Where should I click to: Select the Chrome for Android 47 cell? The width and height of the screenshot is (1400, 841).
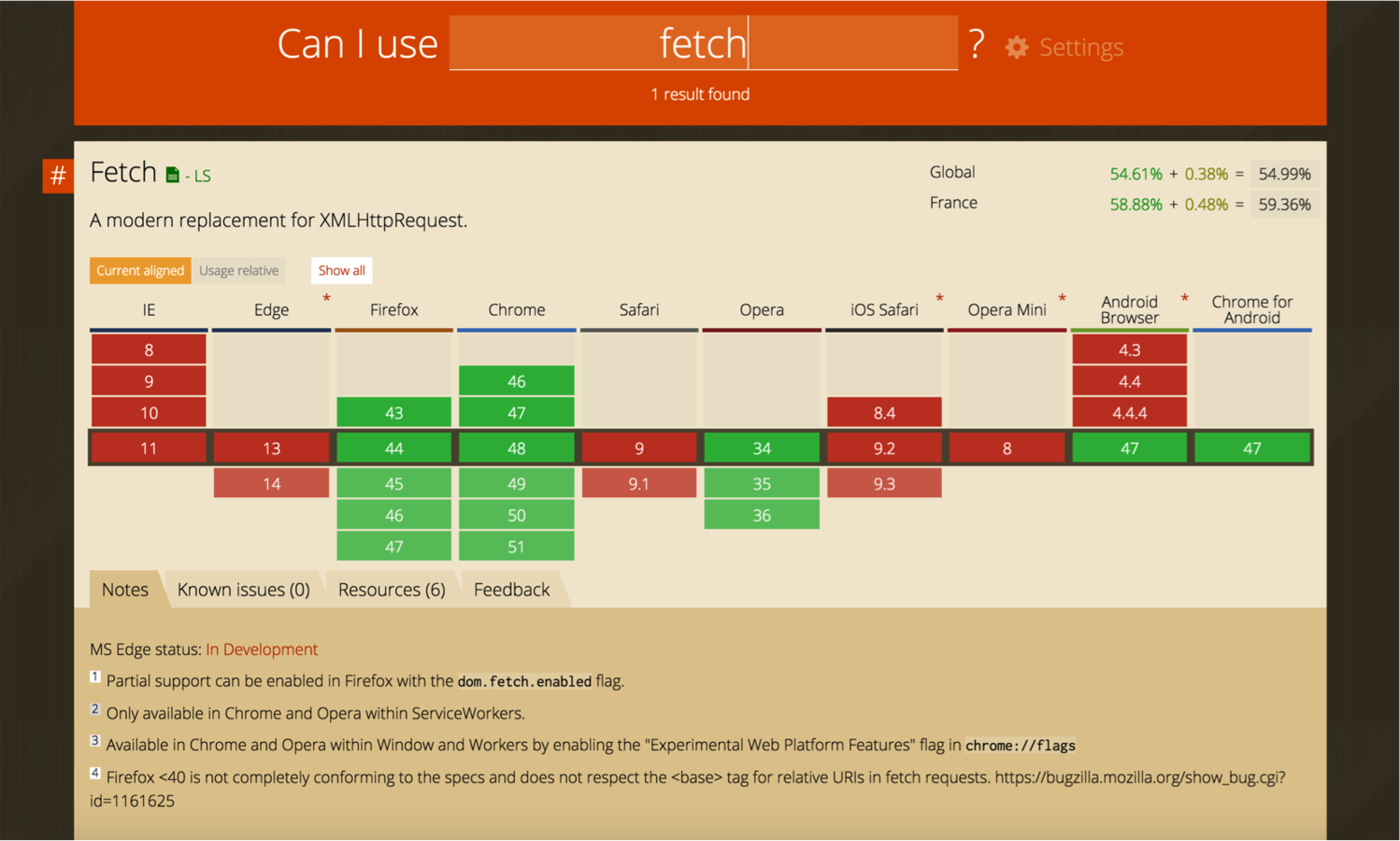click(1252, 449)
